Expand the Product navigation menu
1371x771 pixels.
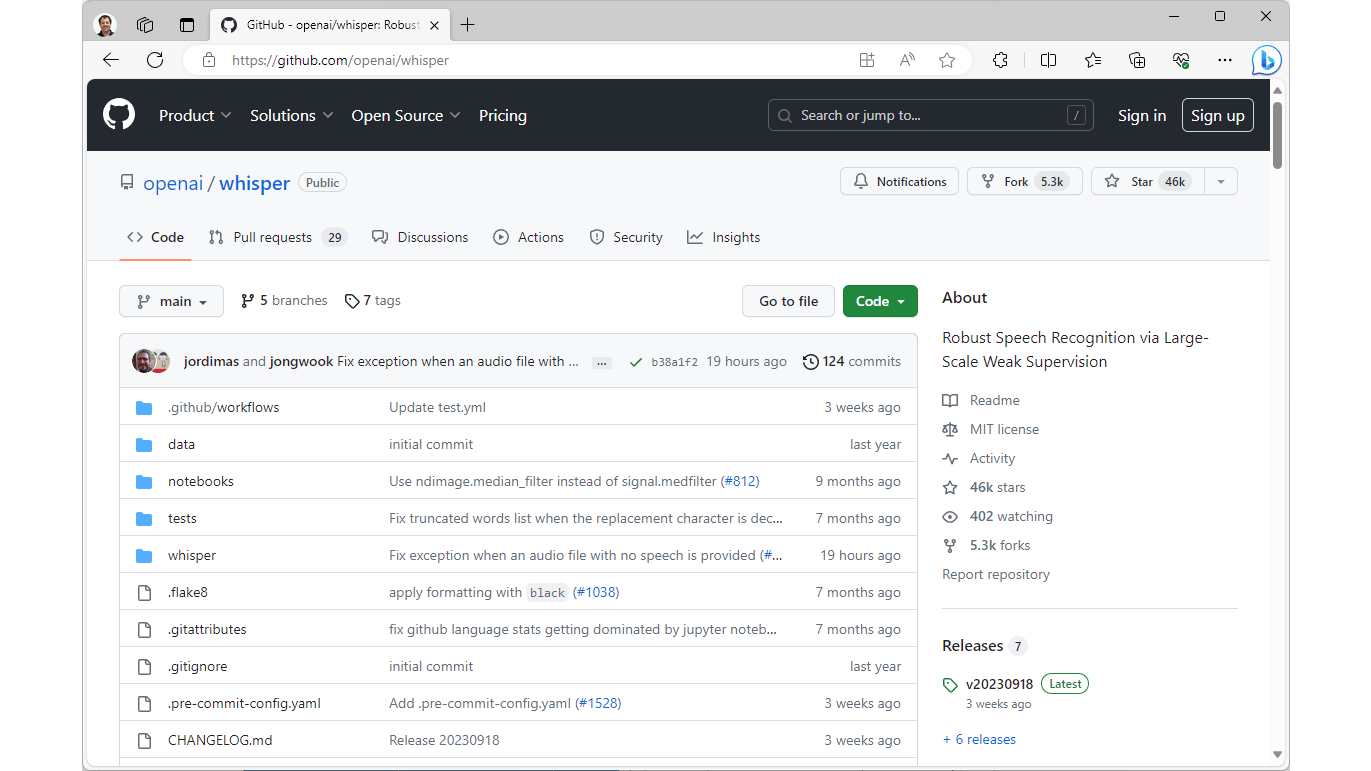[195, 115]
